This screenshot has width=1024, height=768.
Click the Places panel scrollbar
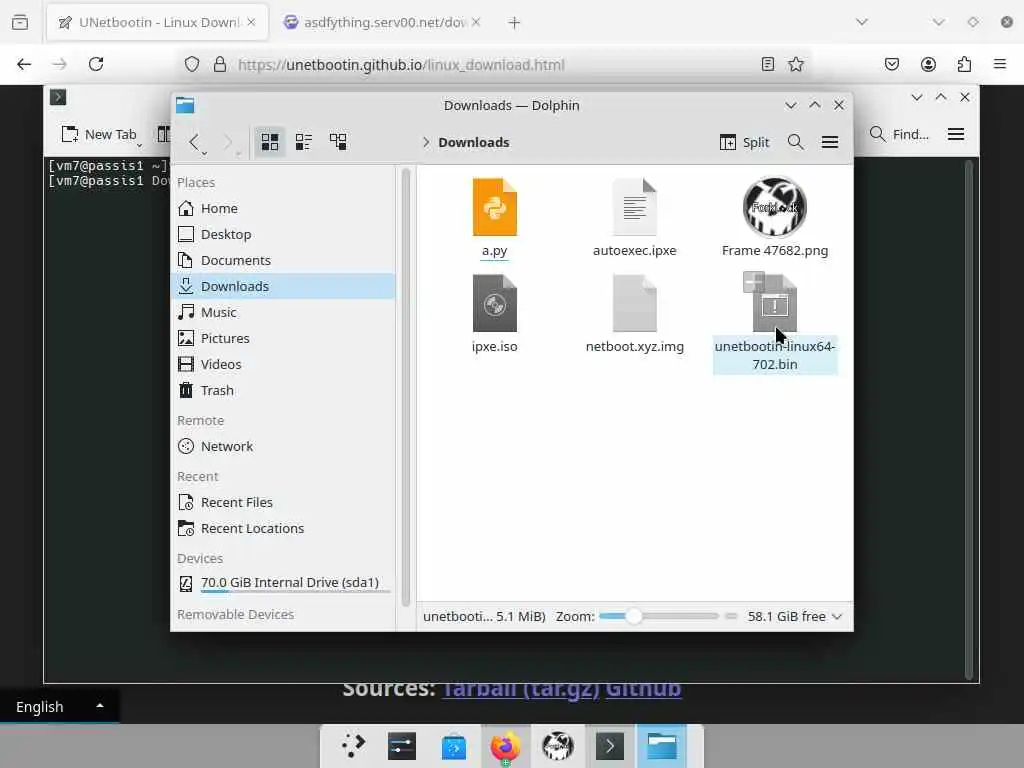pyautogui.click(x=406, y=387)
